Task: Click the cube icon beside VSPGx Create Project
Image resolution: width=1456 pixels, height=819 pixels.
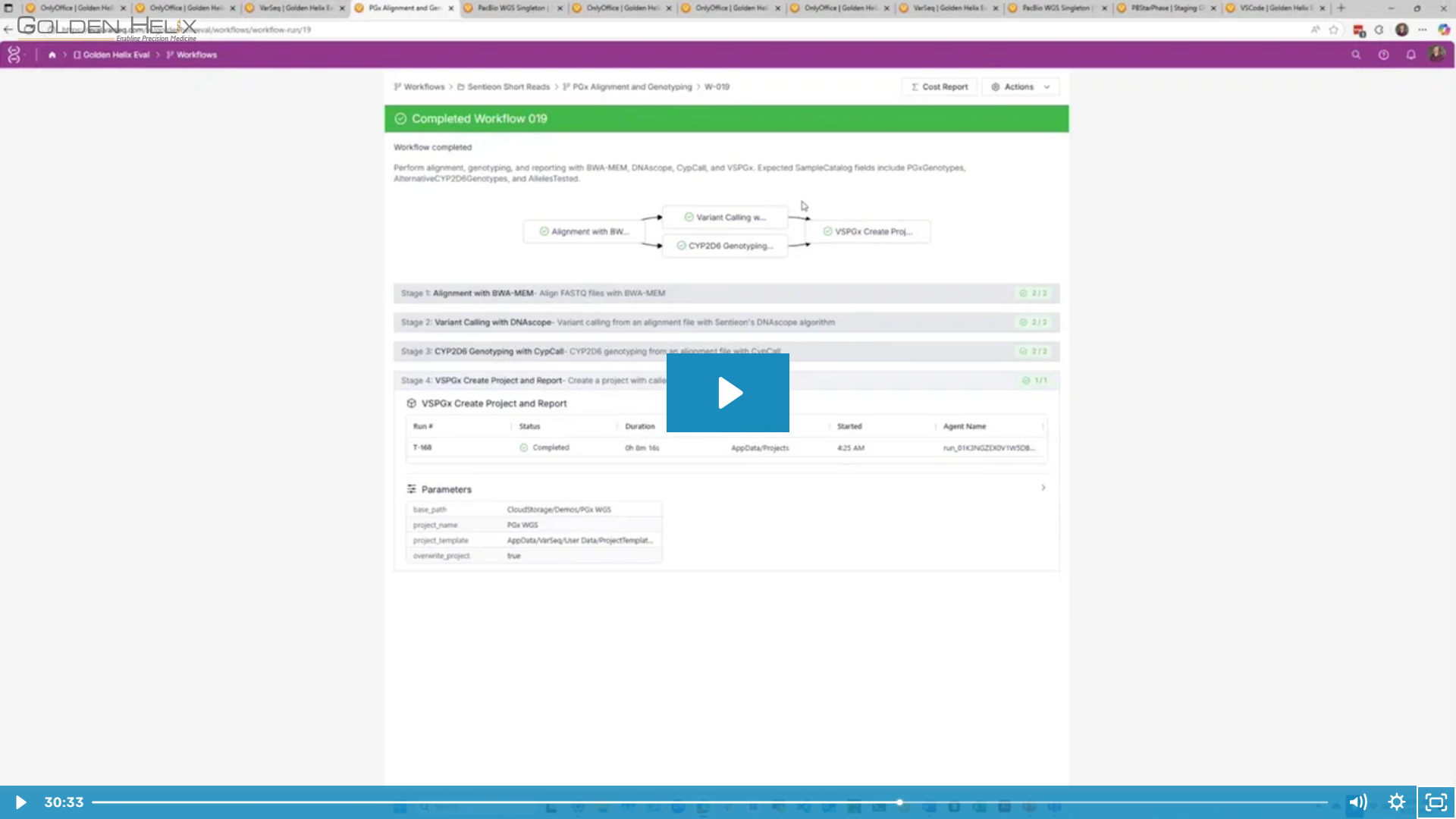Action: 412,403
